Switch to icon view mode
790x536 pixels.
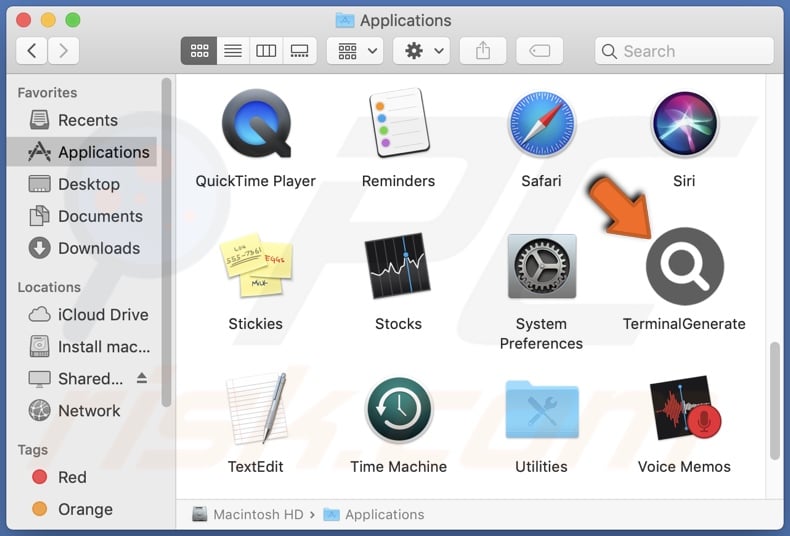pyautogui.click(x=199, y=51)
